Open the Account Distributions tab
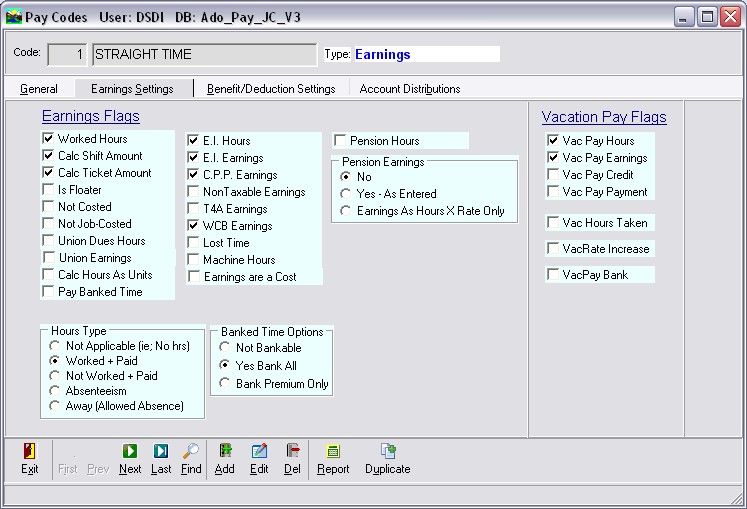The image size is (747, 509). coord(410,89)
